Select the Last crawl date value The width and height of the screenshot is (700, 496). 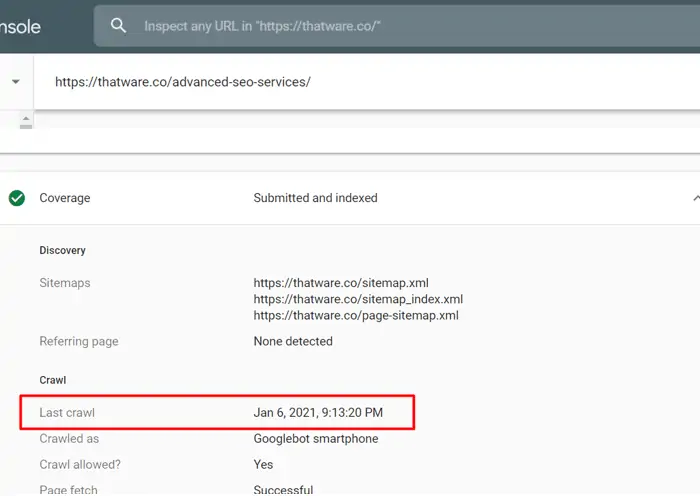(318, 412)
